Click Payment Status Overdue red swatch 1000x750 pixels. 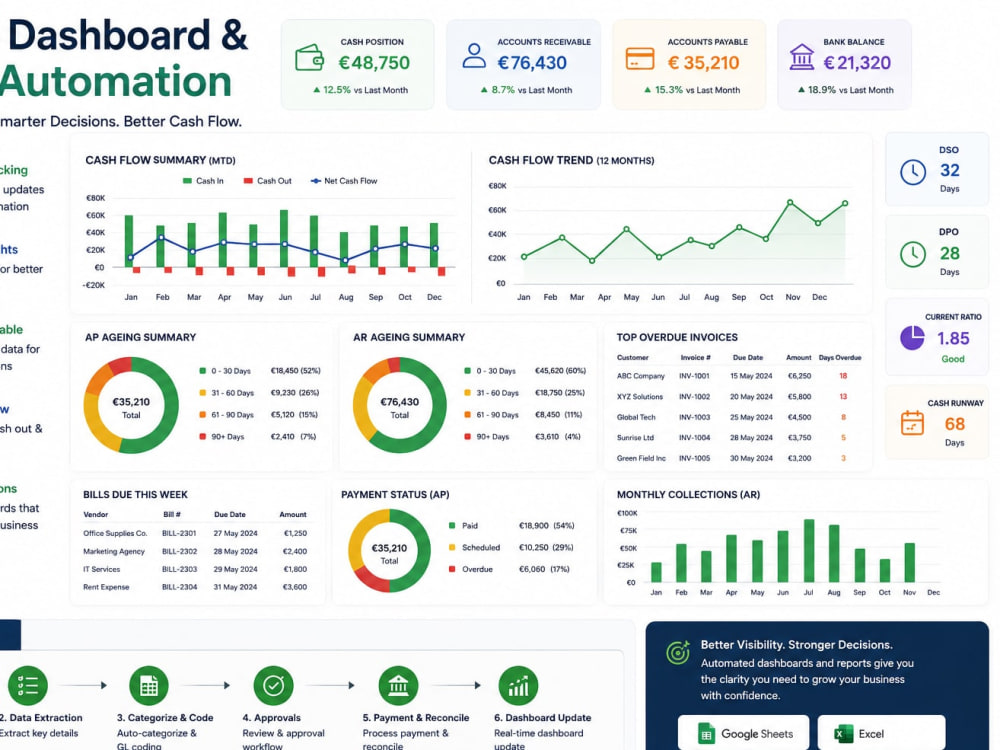click(452, 569)
